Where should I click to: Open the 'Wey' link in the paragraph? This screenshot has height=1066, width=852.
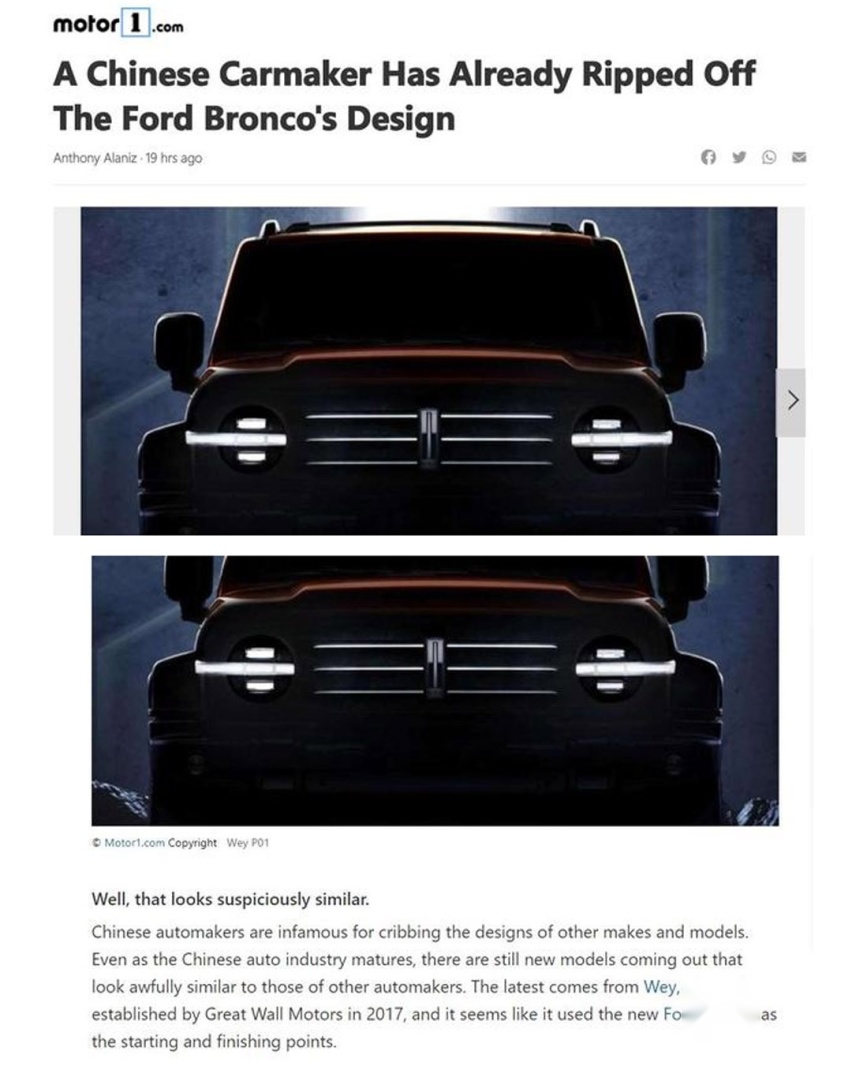(661, 986)
